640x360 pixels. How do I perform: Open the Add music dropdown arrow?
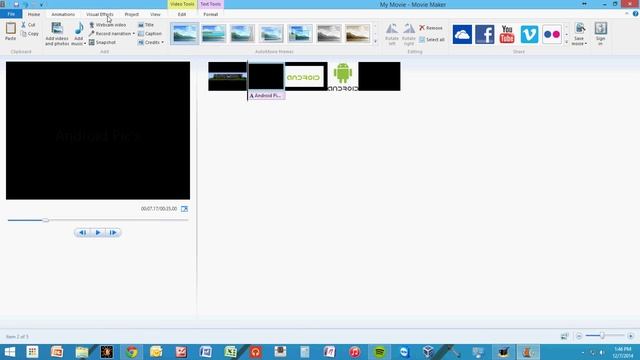[x=84, y=44]
